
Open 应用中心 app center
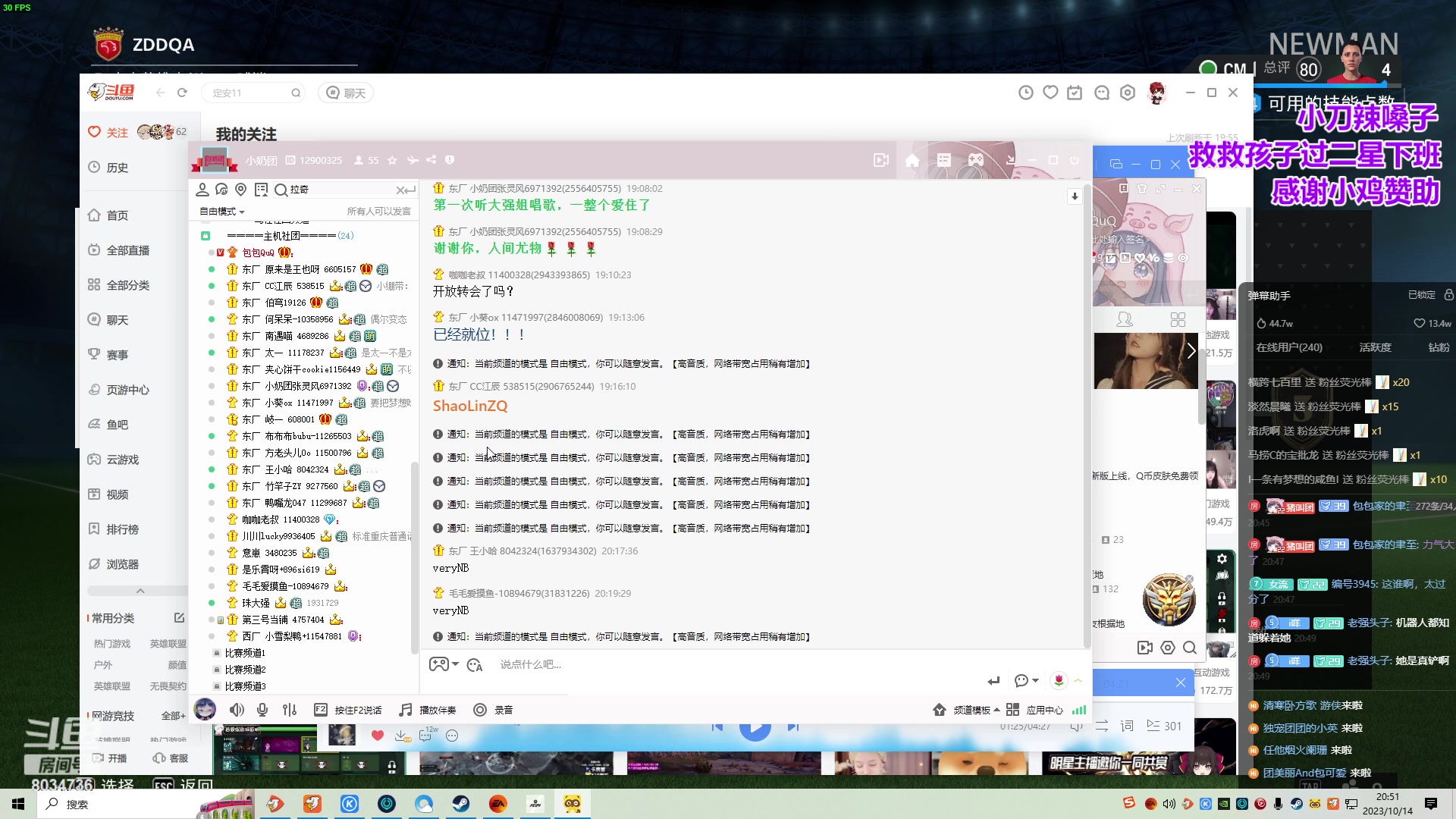[1034, 710]
